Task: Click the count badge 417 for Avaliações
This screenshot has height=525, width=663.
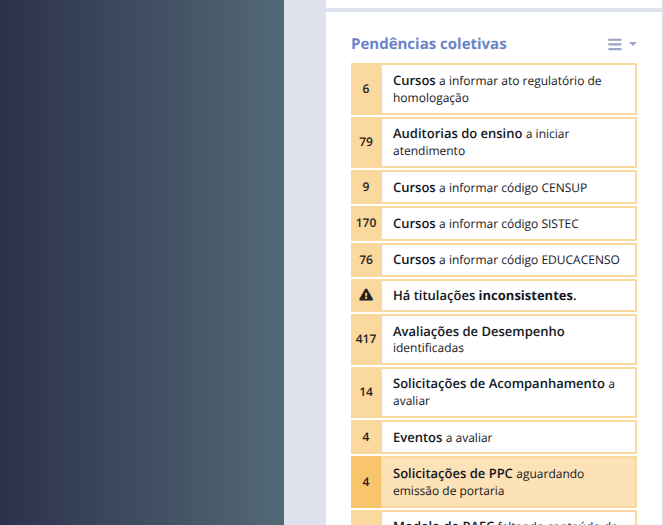Action: pos(366,339)
